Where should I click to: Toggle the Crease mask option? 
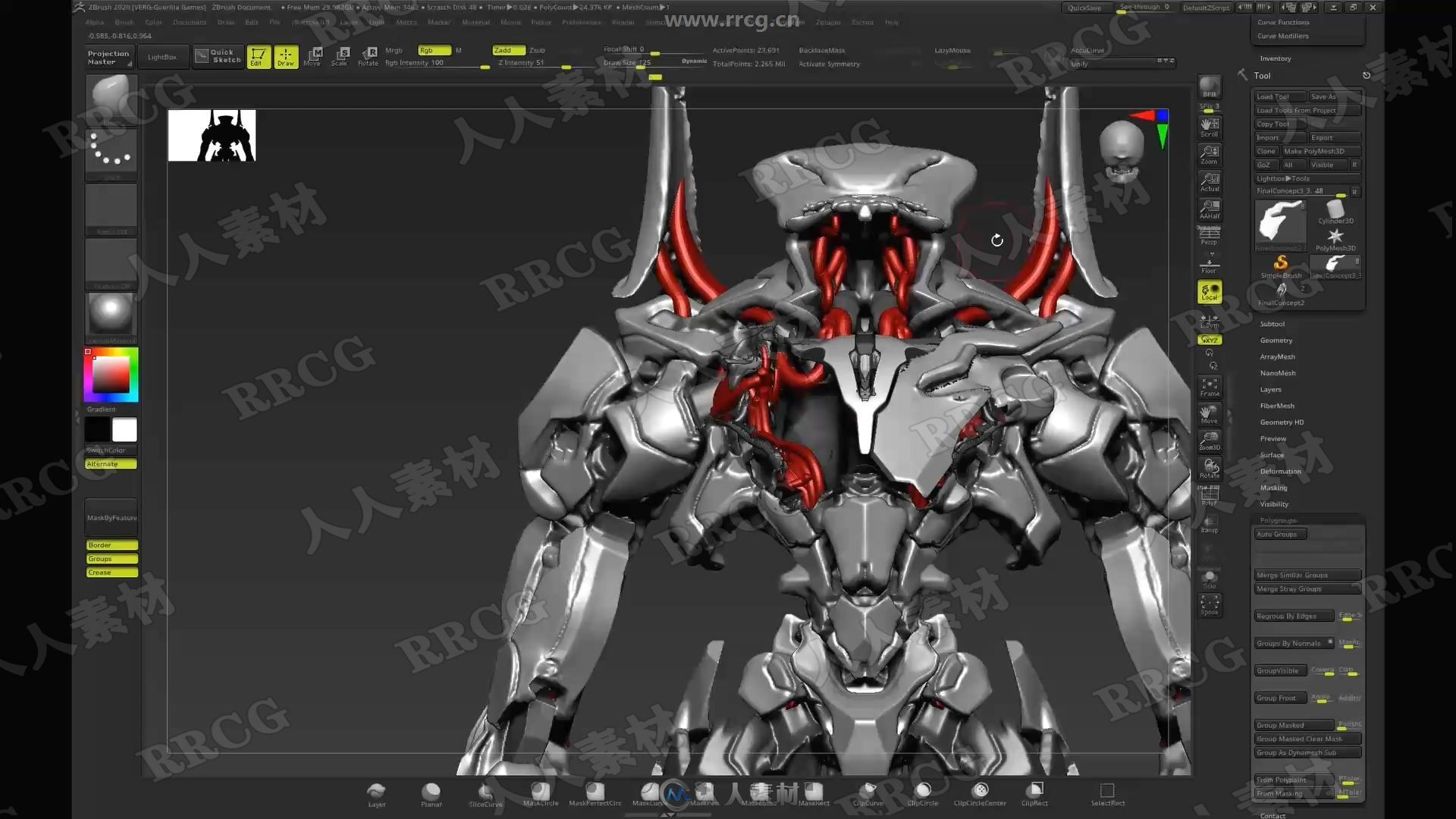pyautogui.click(x=111, y=573)
